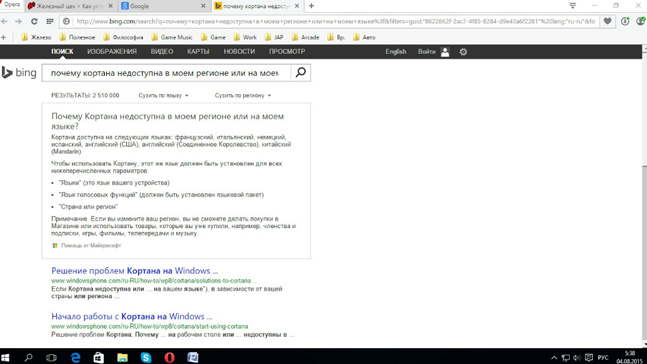Screen dimensions: 647x364
Task: Show hidden system tray icons
Action: pyautogui.click(x=554, y=358)
